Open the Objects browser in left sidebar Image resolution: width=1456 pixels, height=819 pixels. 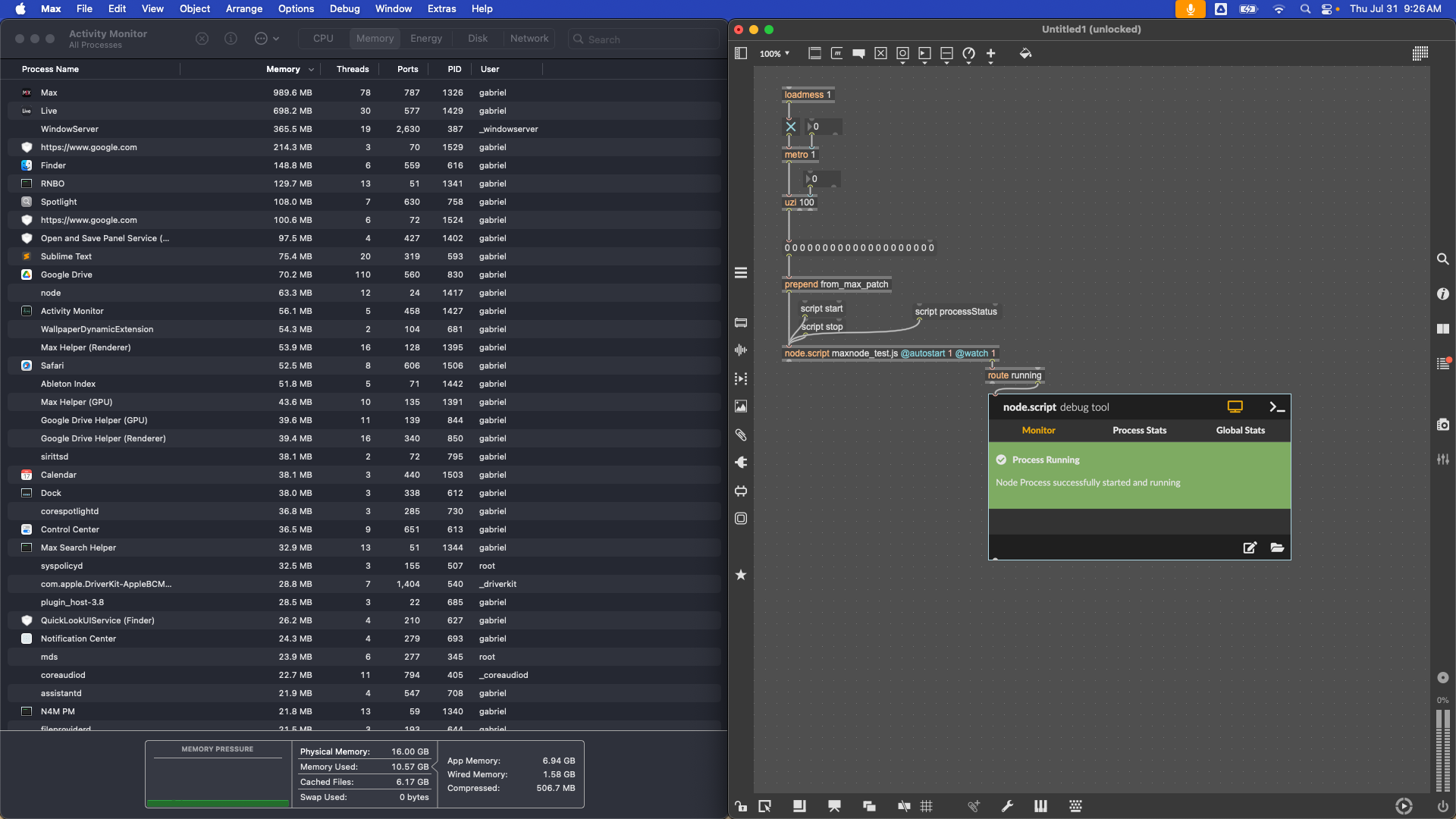[741, 323]
